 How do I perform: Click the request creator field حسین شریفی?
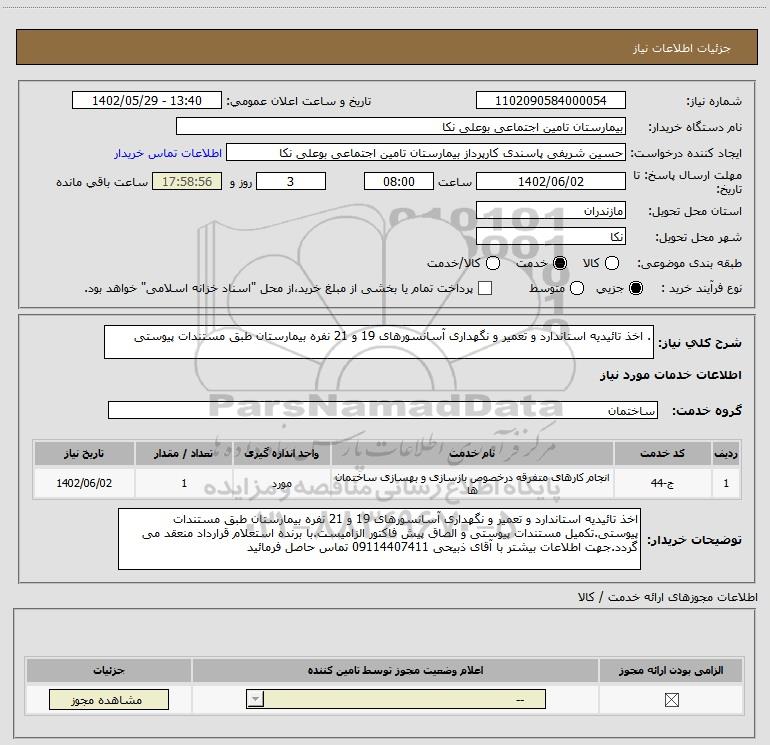click(x=426, y=153)
